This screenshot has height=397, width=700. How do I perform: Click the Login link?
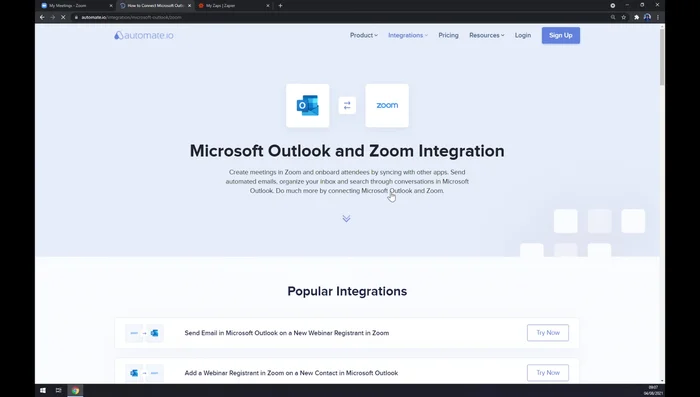(x=523, y=35)
